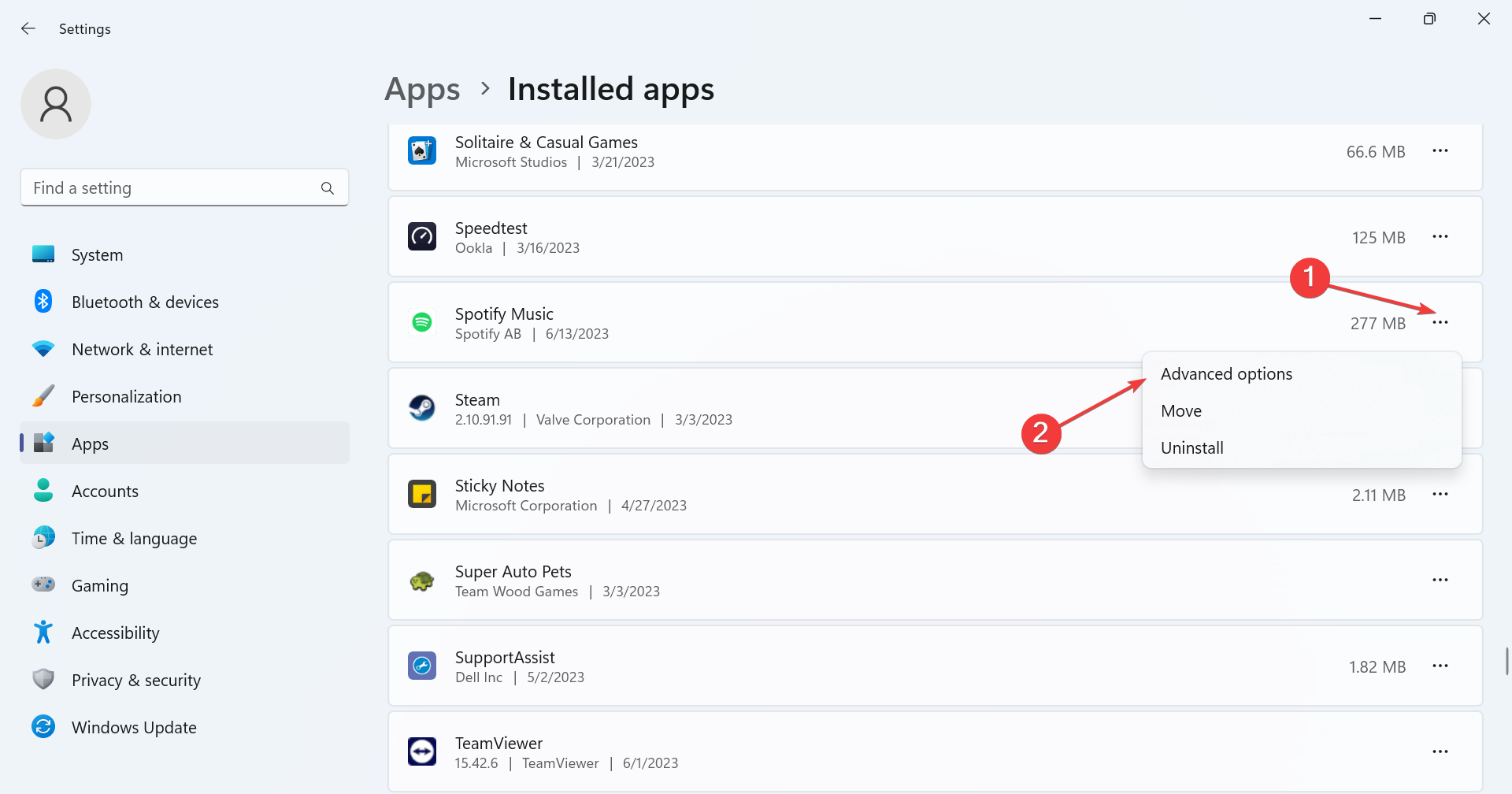Click the Solitaire & Casual Games app icon
Viewport: 1512px width, 794px height.
(422, 150)
